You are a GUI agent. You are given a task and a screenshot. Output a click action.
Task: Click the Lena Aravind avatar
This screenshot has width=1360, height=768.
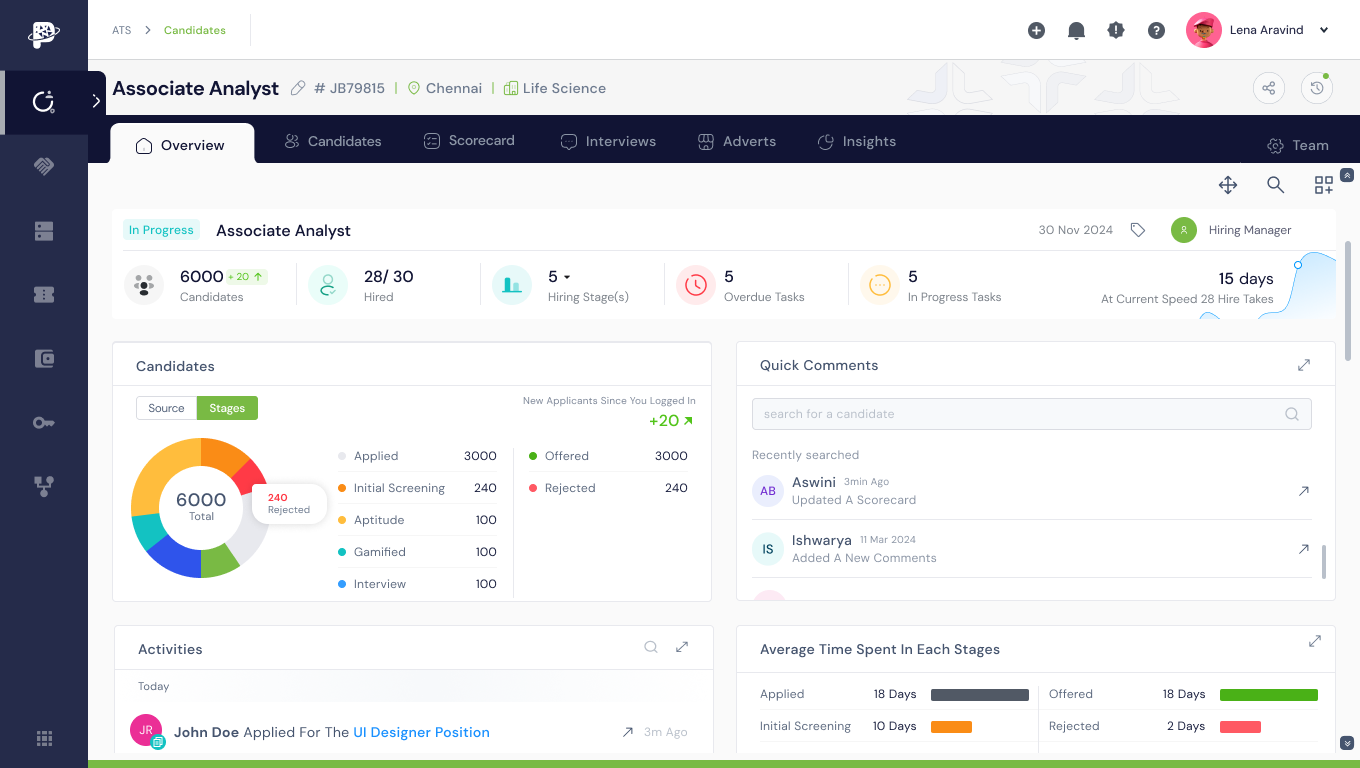coord(1204,30)
